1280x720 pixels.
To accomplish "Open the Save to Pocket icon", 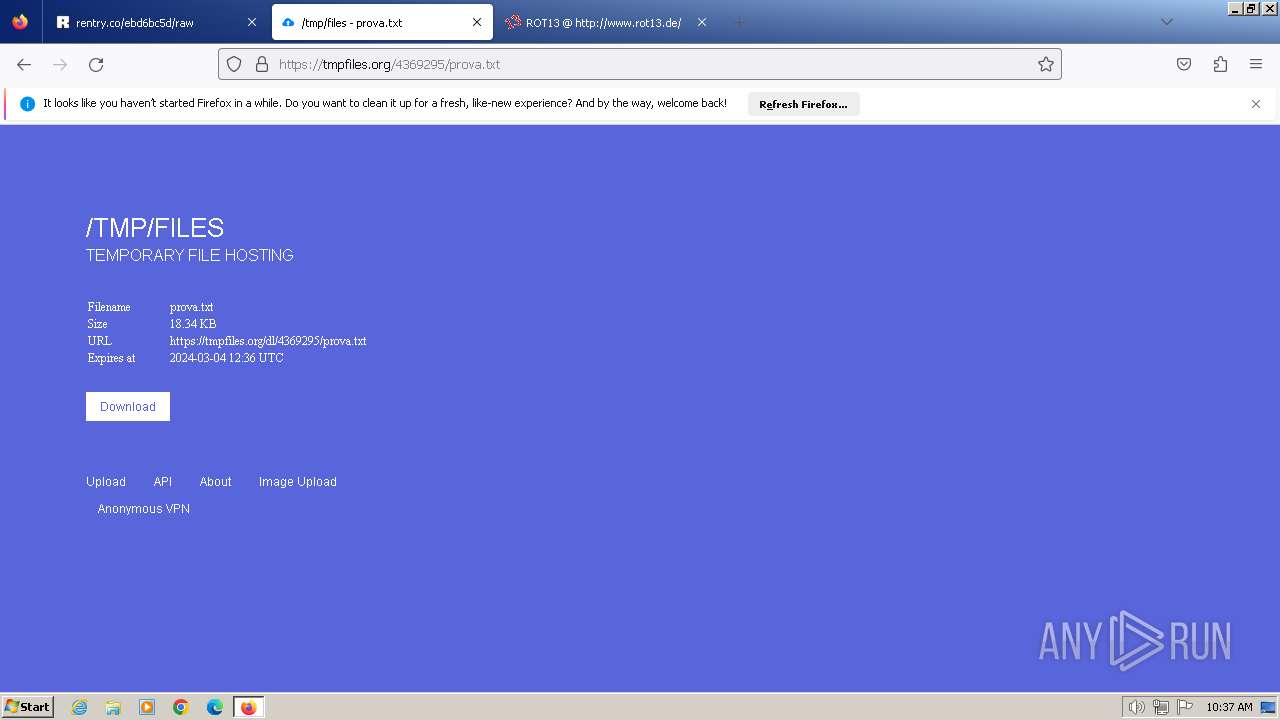I will click(1184, 64).
